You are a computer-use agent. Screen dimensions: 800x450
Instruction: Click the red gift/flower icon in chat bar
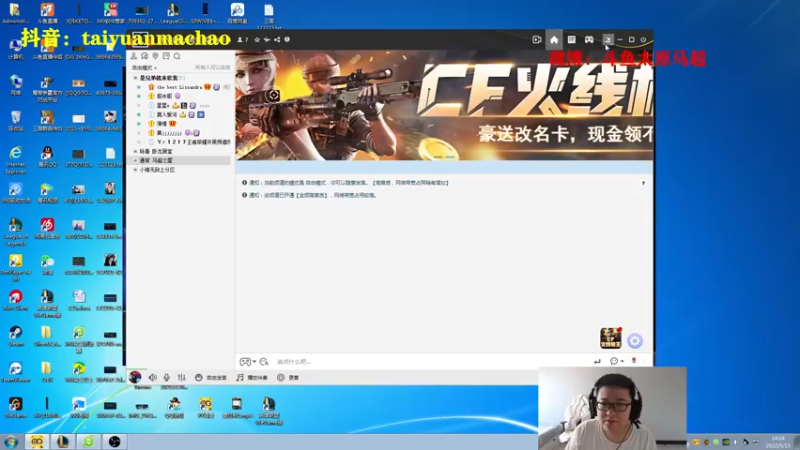(634, 361)
